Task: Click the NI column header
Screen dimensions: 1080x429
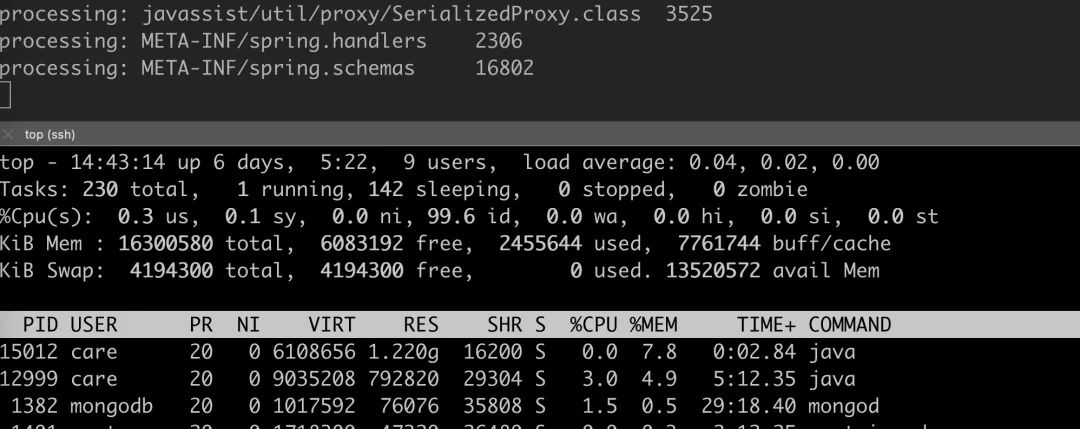Action: pos(249,324)
